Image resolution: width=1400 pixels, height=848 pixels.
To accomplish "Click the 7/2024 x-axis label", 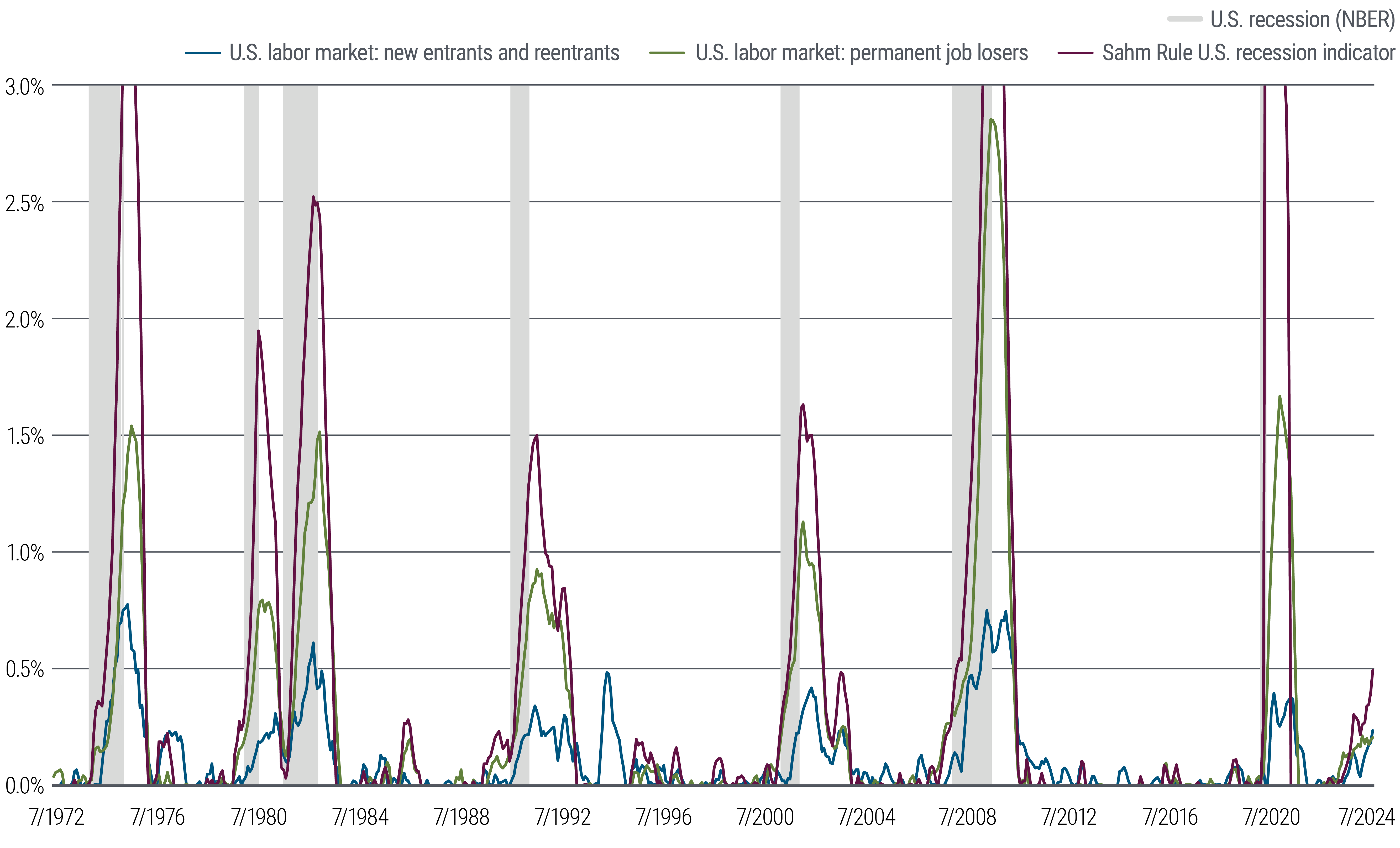I will (1366, 817).
